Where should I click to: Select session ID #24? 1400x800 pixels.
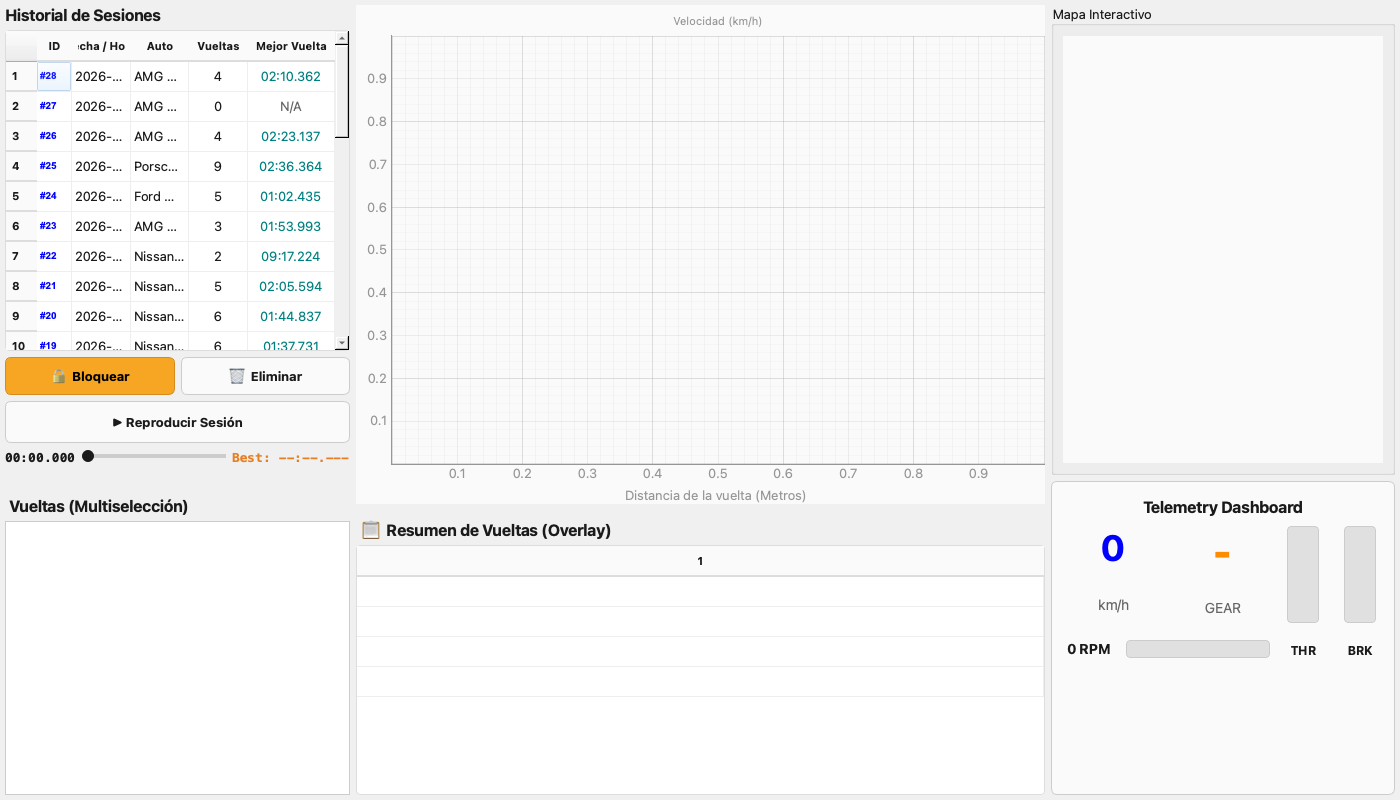coord(54,196)
